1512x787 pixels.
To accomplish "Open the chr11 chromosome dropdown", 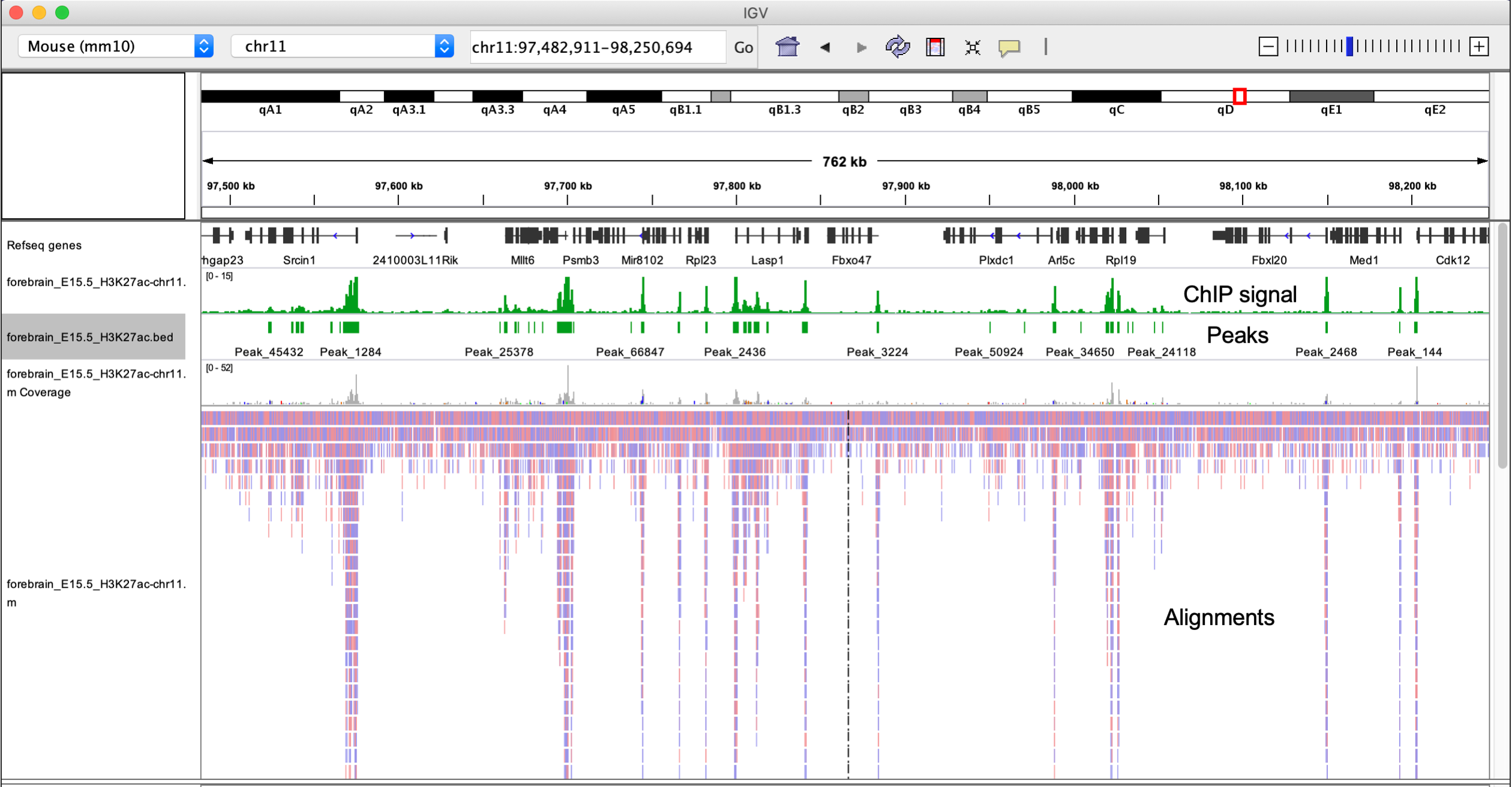I will point(342,46).
